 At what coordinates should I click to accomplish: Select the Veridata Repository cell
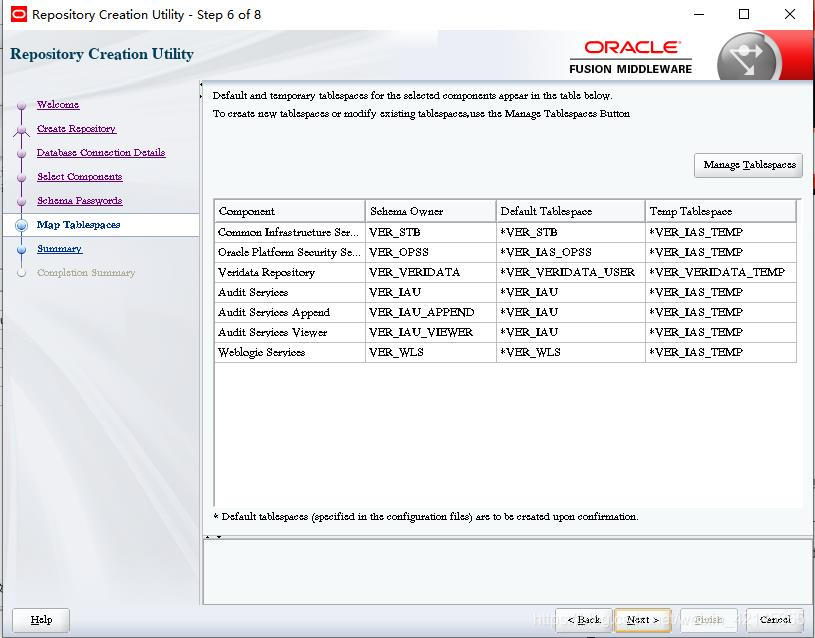(290, 272)
